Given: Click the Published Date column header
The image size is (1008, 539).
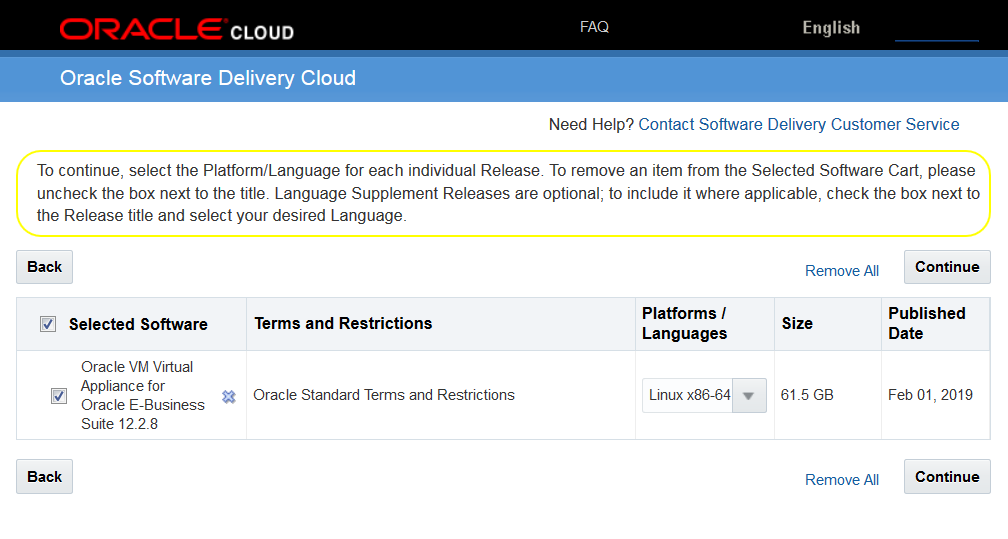Looking at the screenshot, I should click(x=926, y=323).
